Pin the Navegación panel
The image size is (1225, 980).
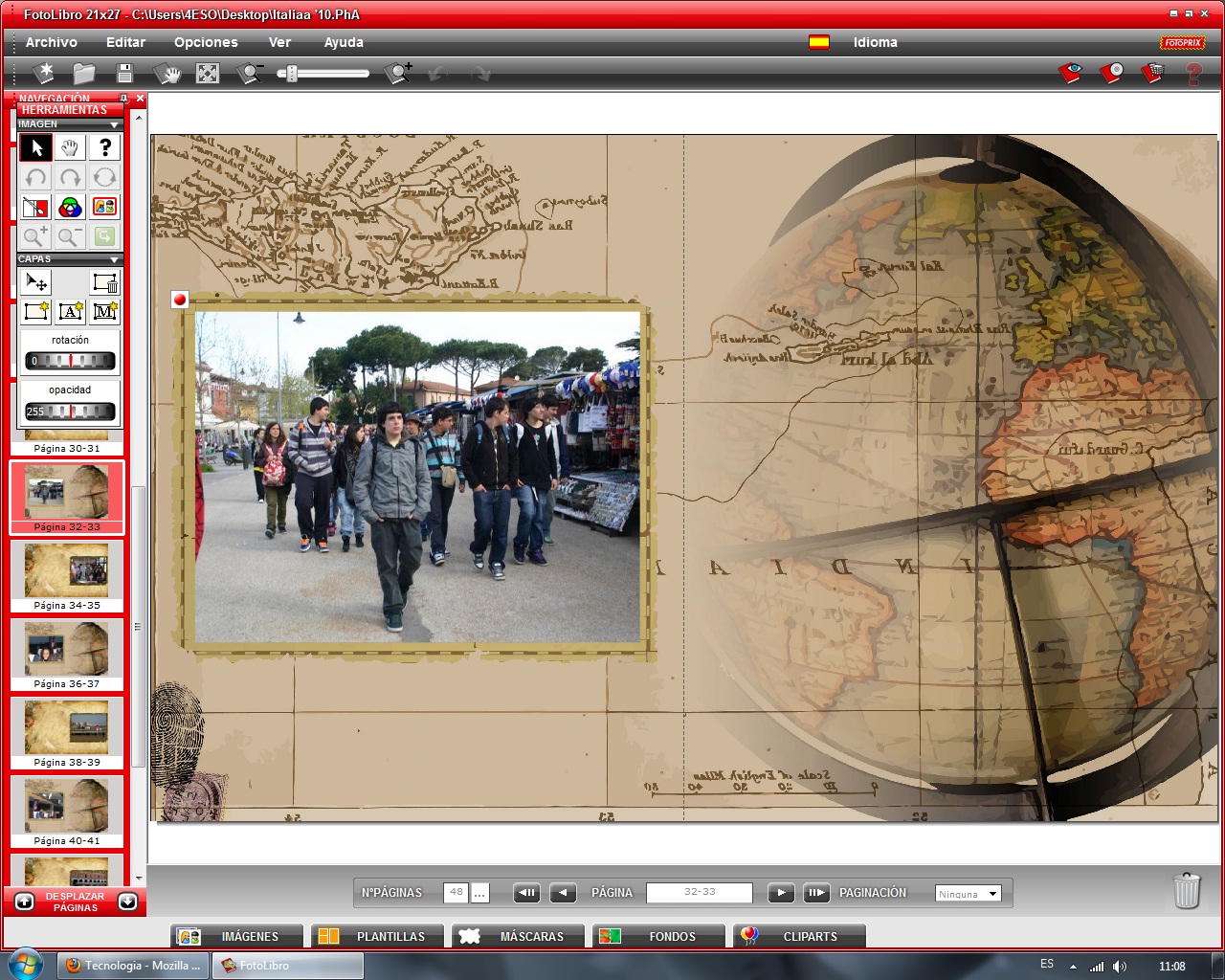pyautogui.click(x=123, y=99)
